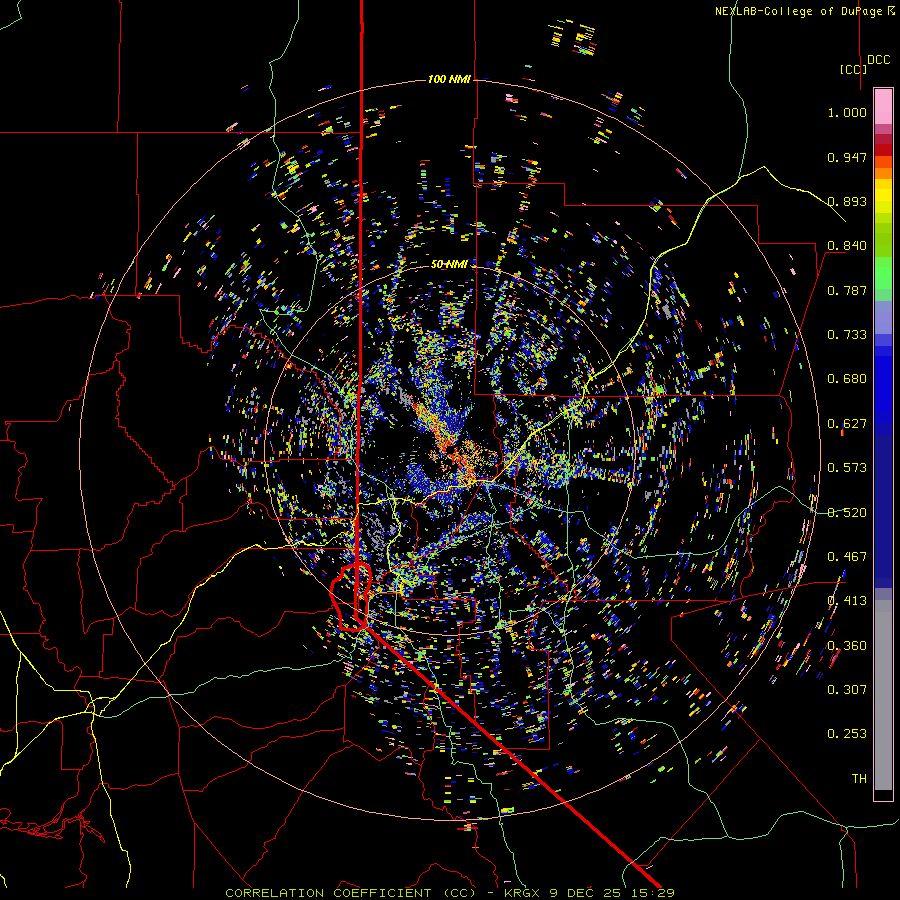Viewport: 900px width, 900px height.
Task: Select the 0.787 legend value
Action: click(x=847, y=290)
